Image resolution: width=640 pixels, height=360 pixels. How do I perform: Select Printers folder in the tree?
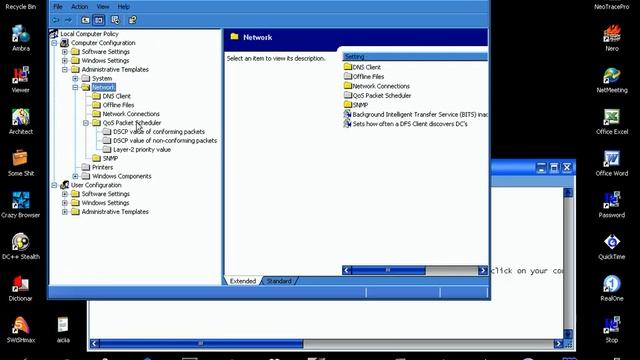[102, 167]
